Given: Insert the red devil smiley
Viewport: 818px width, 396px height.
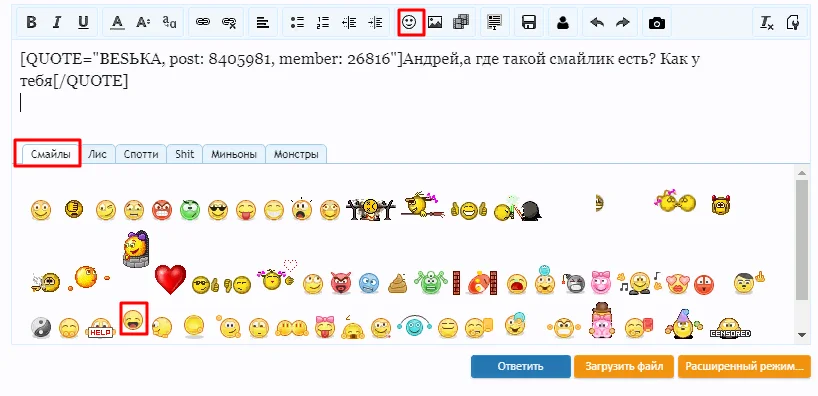Looking at the screenshot, I should pos(342,283).
